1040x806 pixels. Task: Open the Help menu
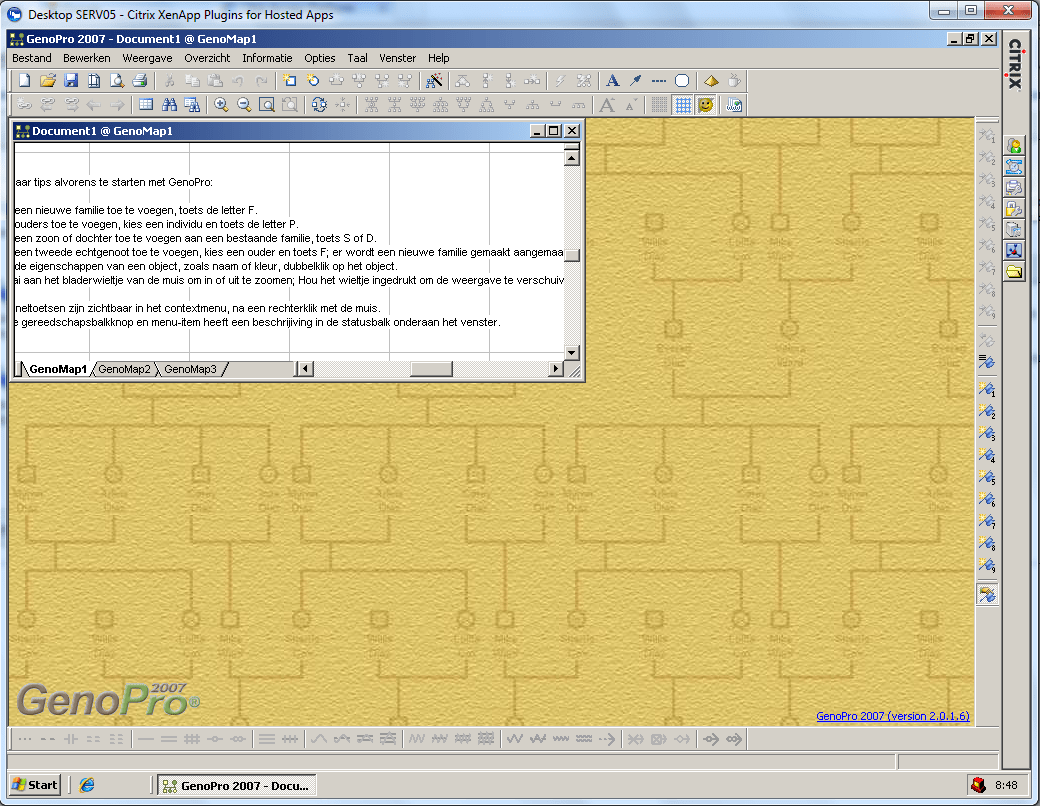coord(438,58)
